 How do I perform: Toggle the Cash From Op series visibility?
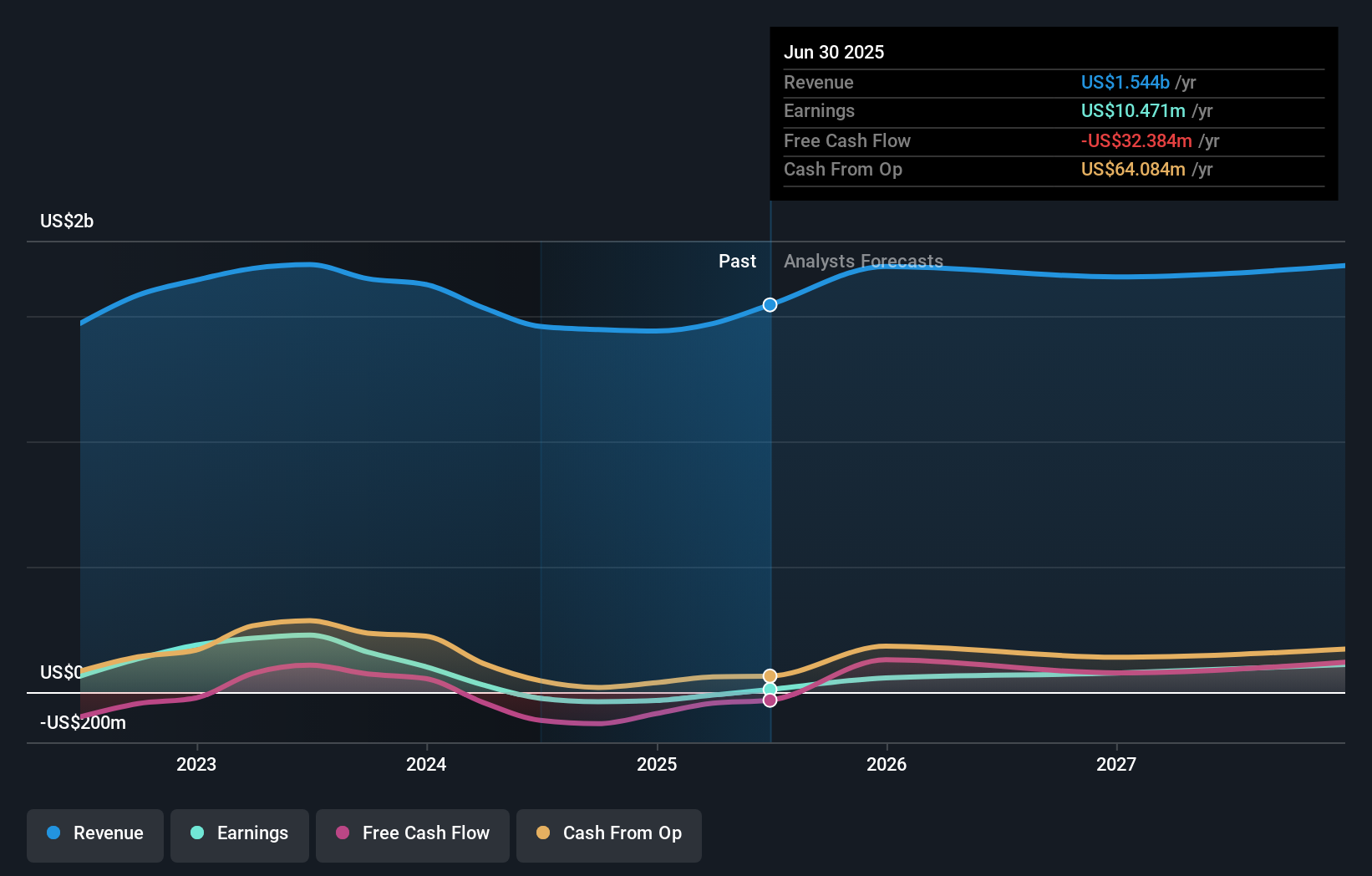click(608, 835)
